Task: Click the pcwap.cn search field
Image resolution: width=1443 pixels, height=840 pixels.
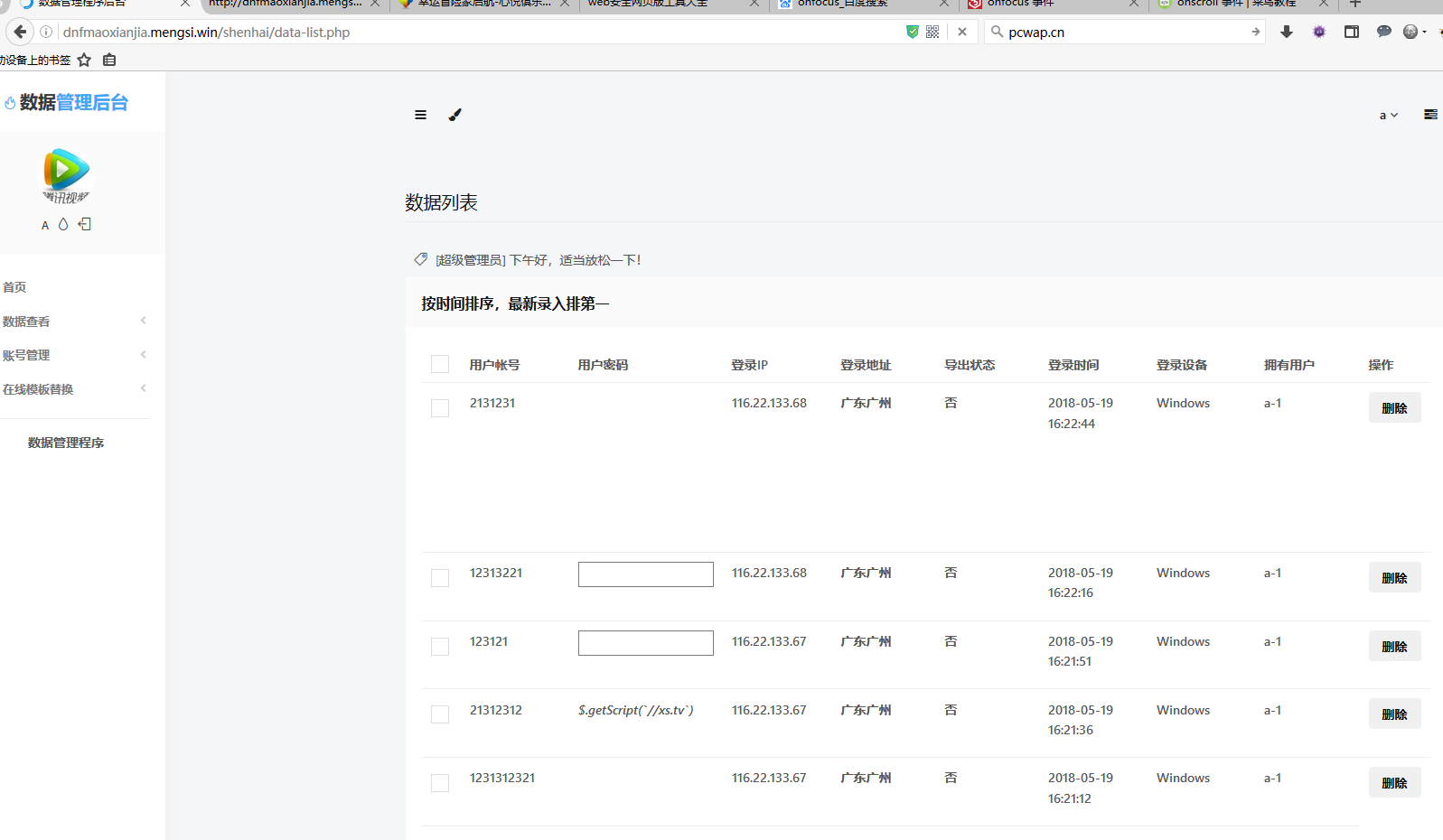Action: point(1125,32)
